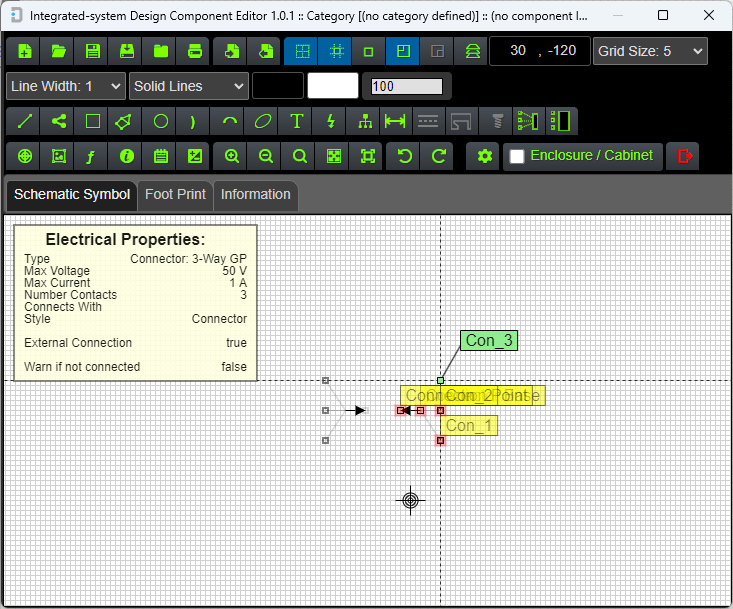Toggle the snap-to-grid hash button
733x609 pixels.
pyautogui.click(x=335, y=51)
